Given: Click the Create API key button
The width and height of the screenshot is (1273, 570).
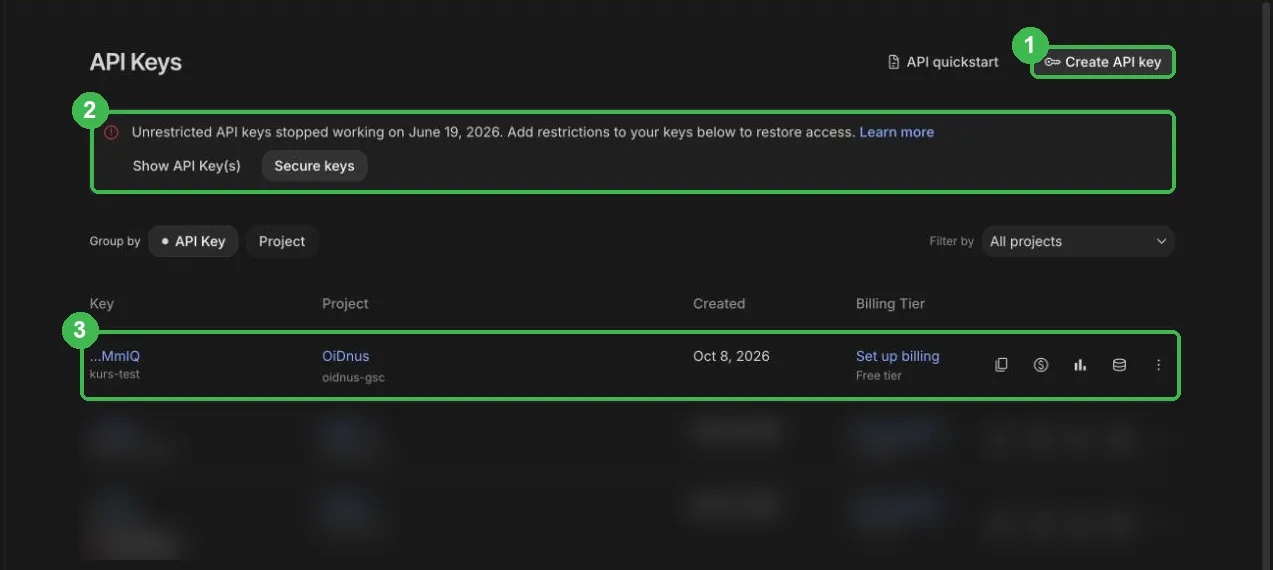Looking at the screenshot, I should pyautogui.click(x=1103, y=62).
